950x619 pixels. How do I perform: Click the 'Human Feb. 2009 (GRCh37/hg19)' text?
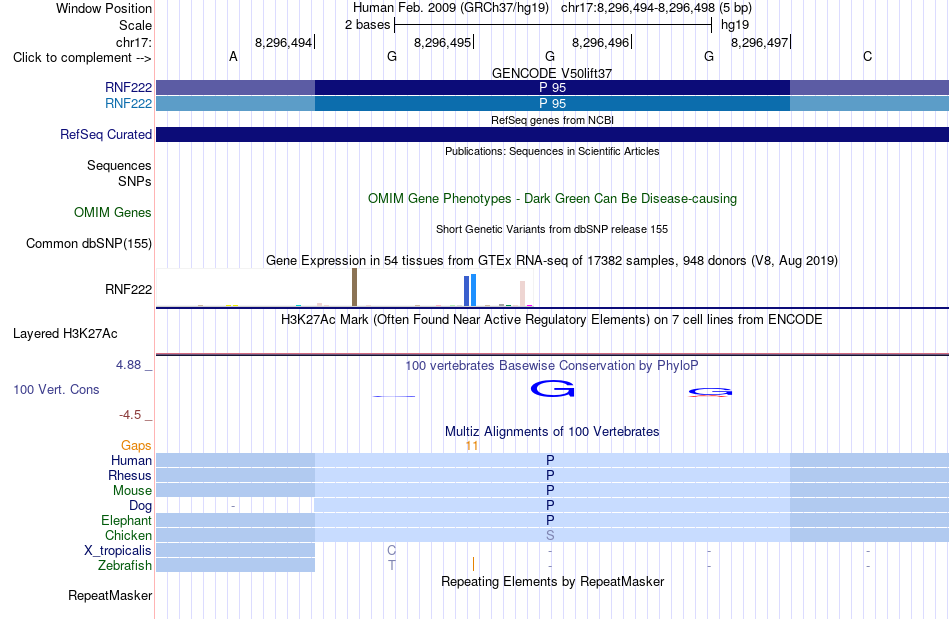click(451, 8)
